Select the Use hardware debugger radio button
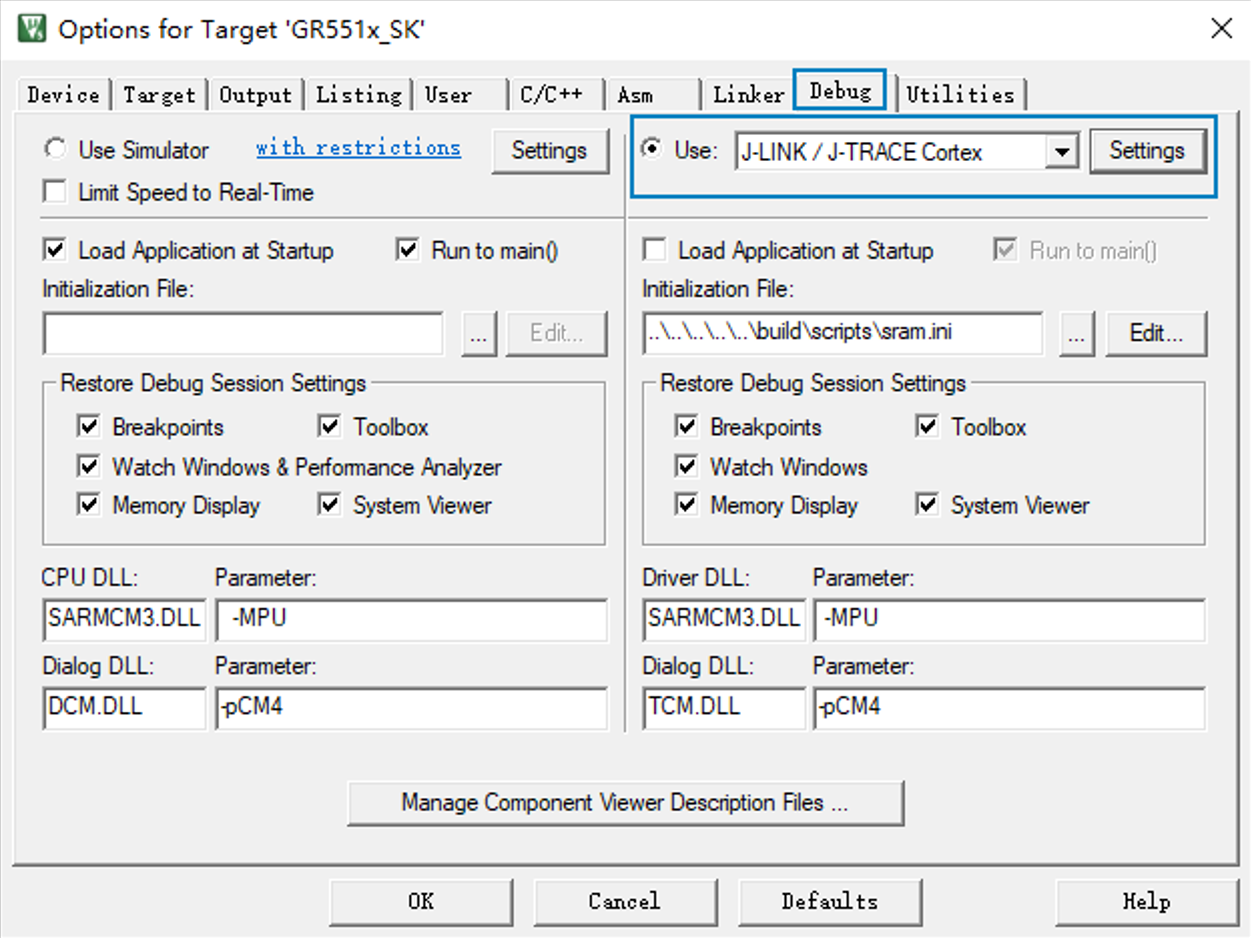The image size is (1251, 938). 653,149
